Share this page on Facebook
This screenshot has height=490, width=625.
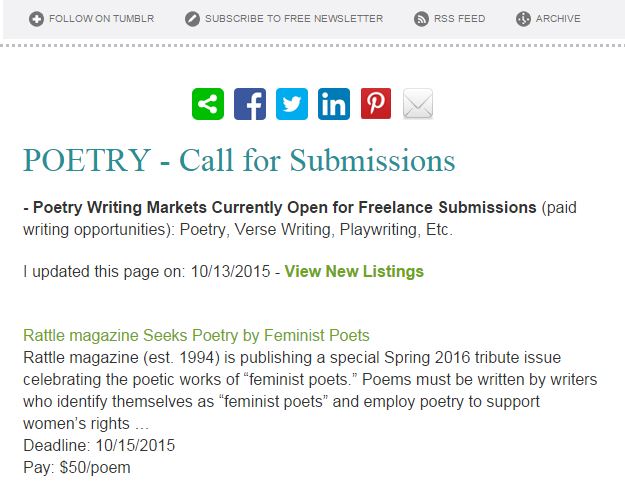(250, 105)
